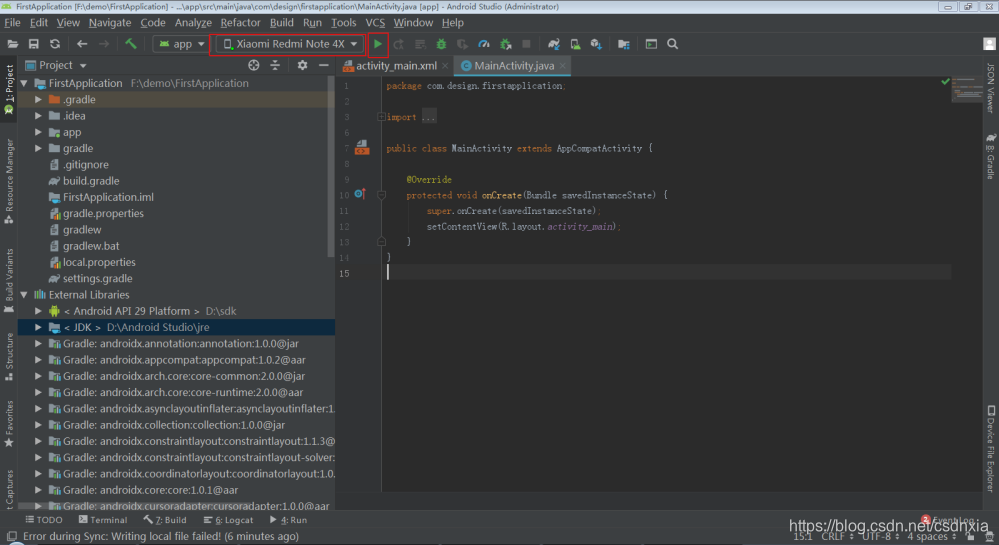Screen dimensions: 999x545
Task: Open the Profiler gauge icon
Action: [x=484, y=44]
